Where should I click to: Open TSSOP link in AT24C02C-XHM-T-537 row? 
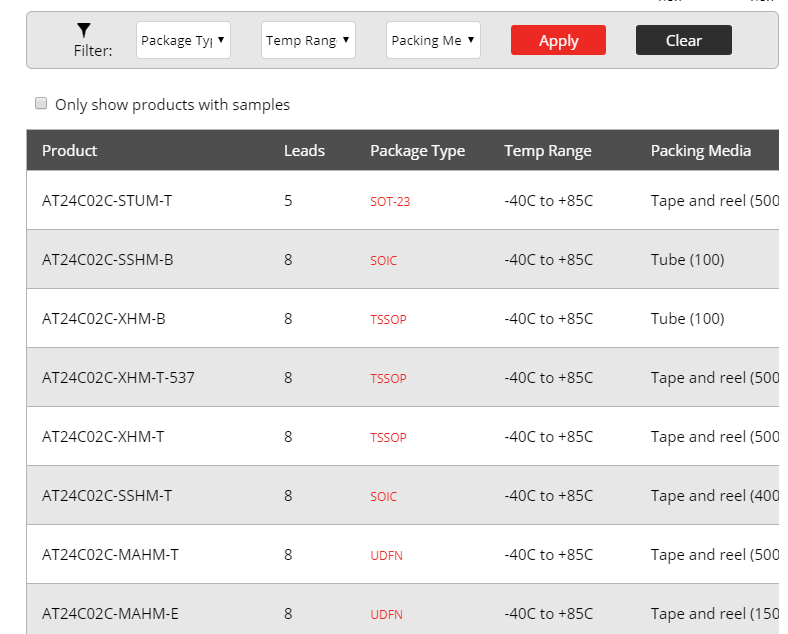click(388, 378)
